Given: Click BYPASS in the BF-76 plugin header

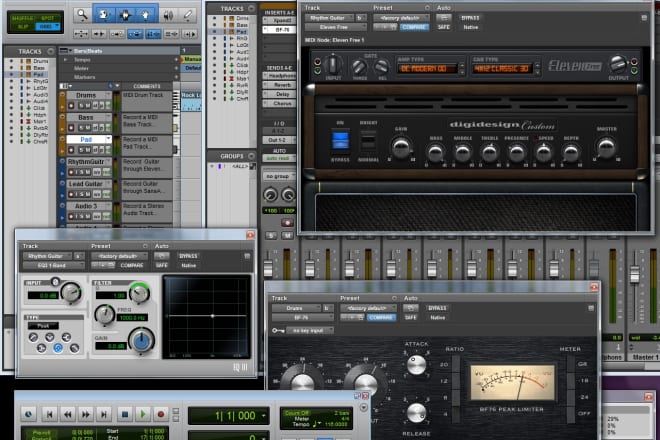Looking at the screenshot, I should point(437,308).
